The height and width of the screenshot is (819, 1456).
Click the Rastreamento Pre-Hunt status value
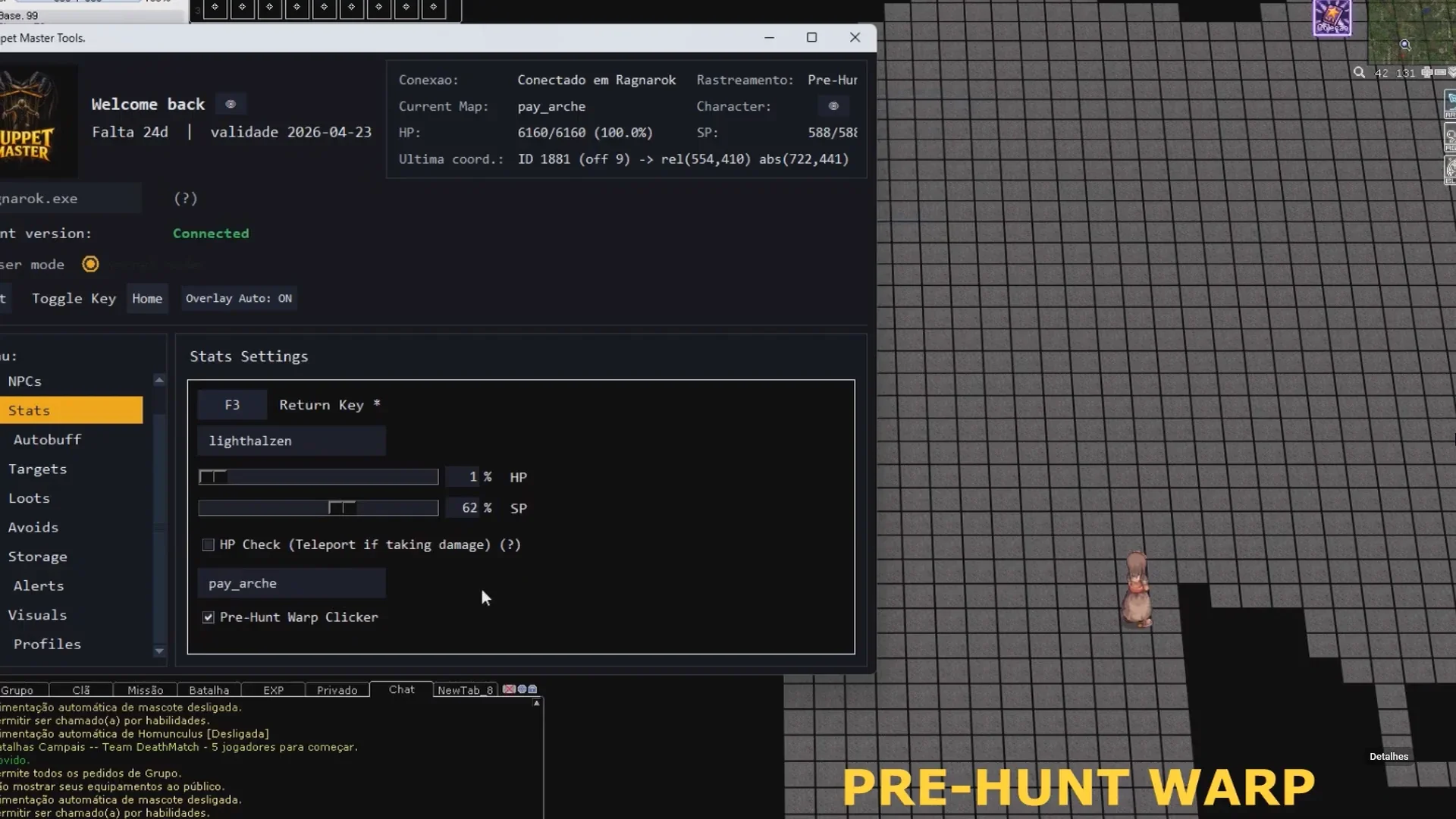click(x=832, y=80)
